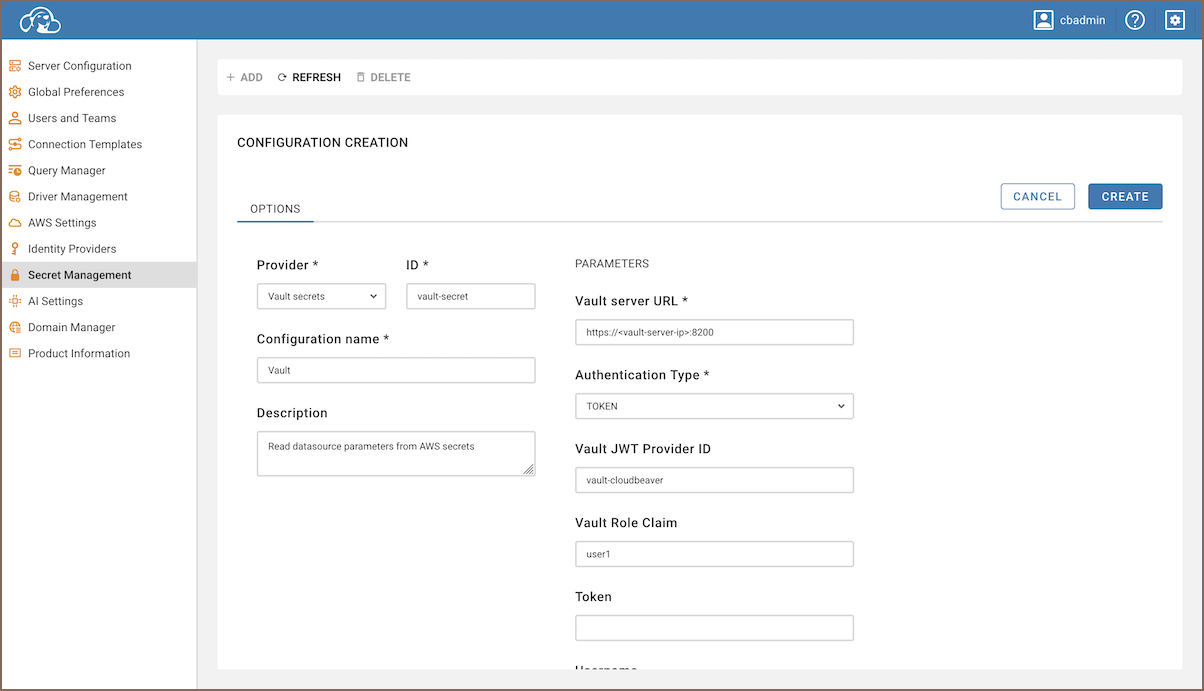Expand the Provider dropdown
The width and height of the screenshot is (1204, 691).
(321, 296)
